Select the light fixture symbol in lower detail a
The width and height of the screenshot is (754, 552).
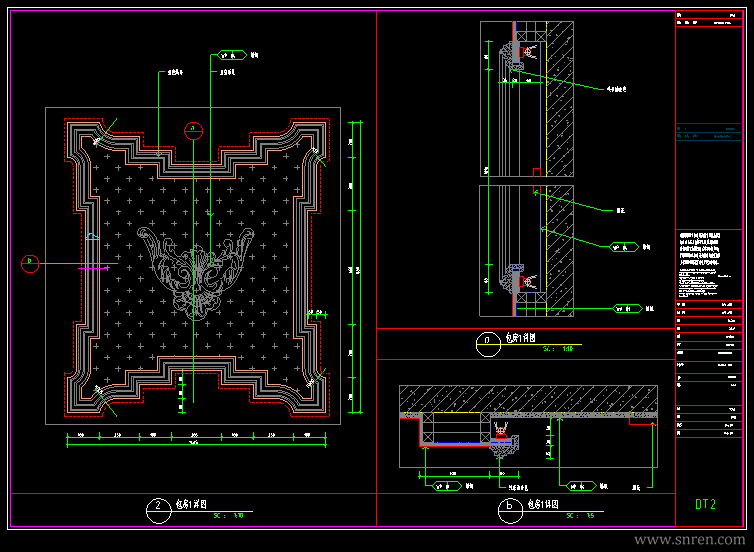pos(528,282)
